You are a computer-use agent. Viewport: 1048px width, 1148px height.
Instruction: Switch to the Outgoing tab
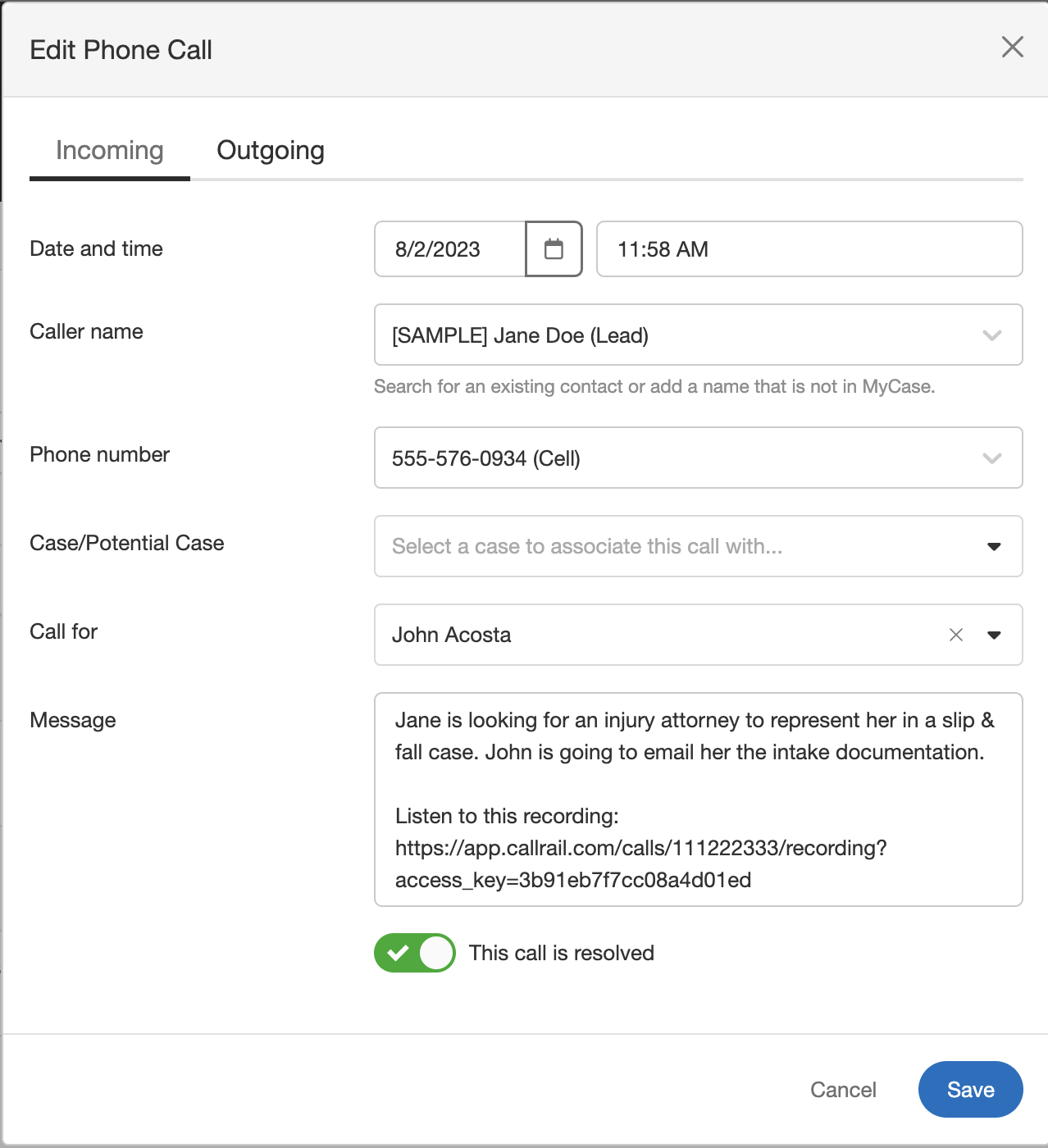point(271,151)
